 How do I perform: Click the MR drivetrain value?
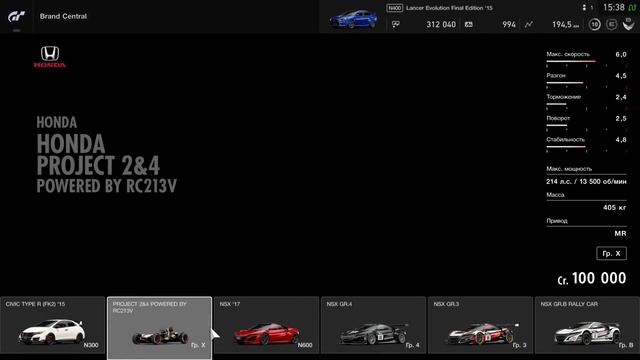[x=620, y=233]
